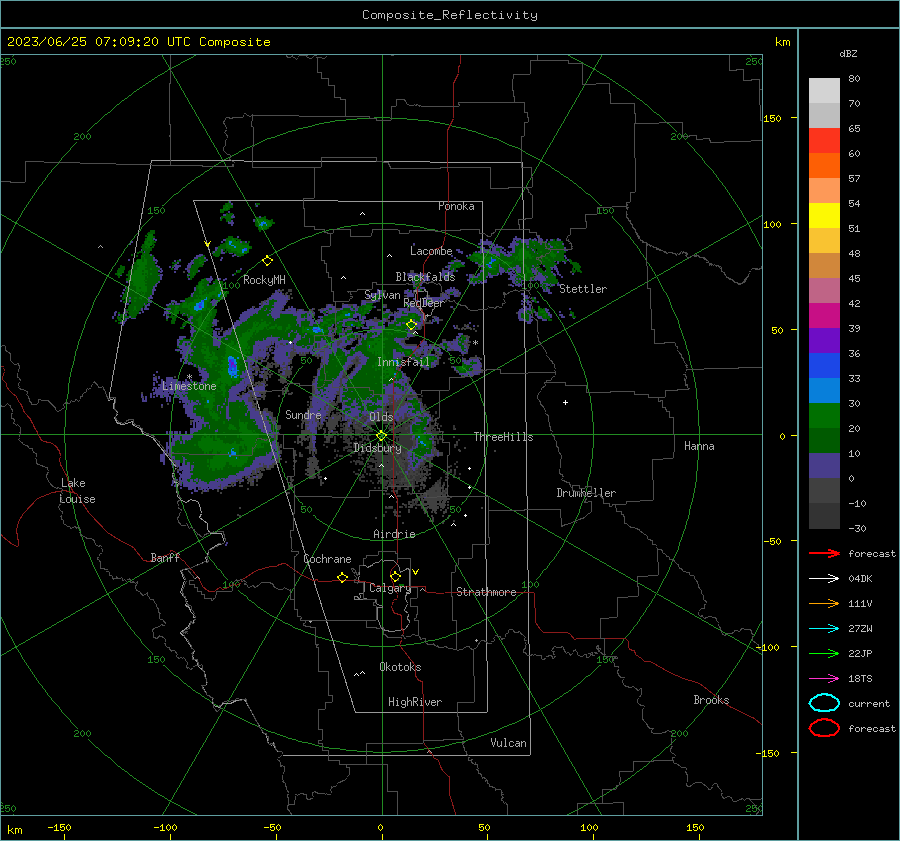Click the 150 tick on right axis
Viewport: 900px width, 841px height.
[x=772, y=118]
